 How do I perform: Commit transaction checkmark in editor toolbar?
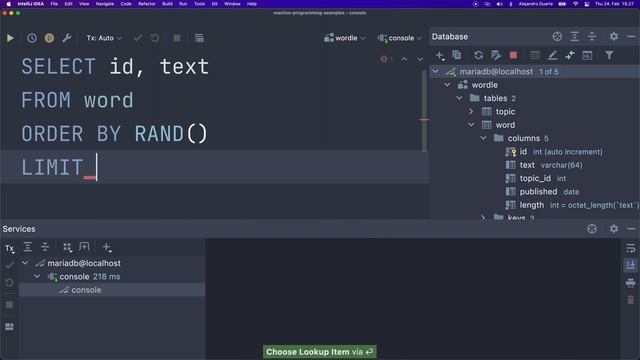point(138,38)
